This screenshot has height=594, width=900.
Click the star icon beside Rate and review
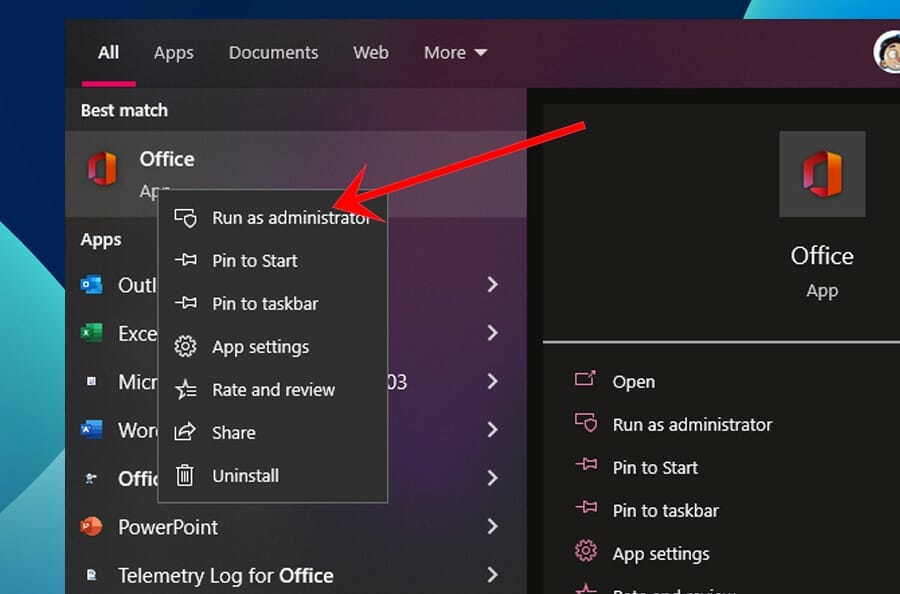point(185,389)
